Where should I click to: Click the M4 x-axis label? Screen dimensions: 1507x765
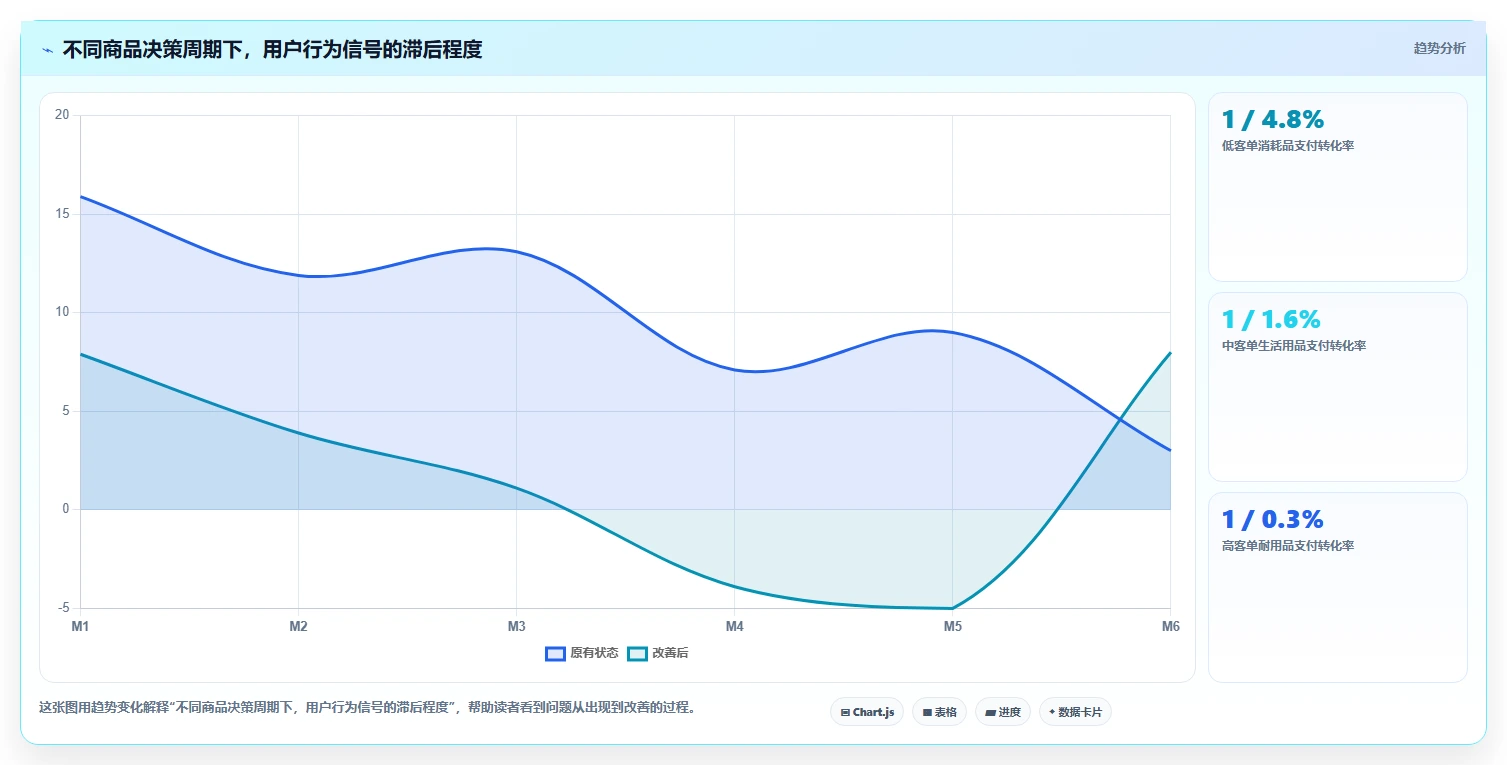[x=734, y=627]
